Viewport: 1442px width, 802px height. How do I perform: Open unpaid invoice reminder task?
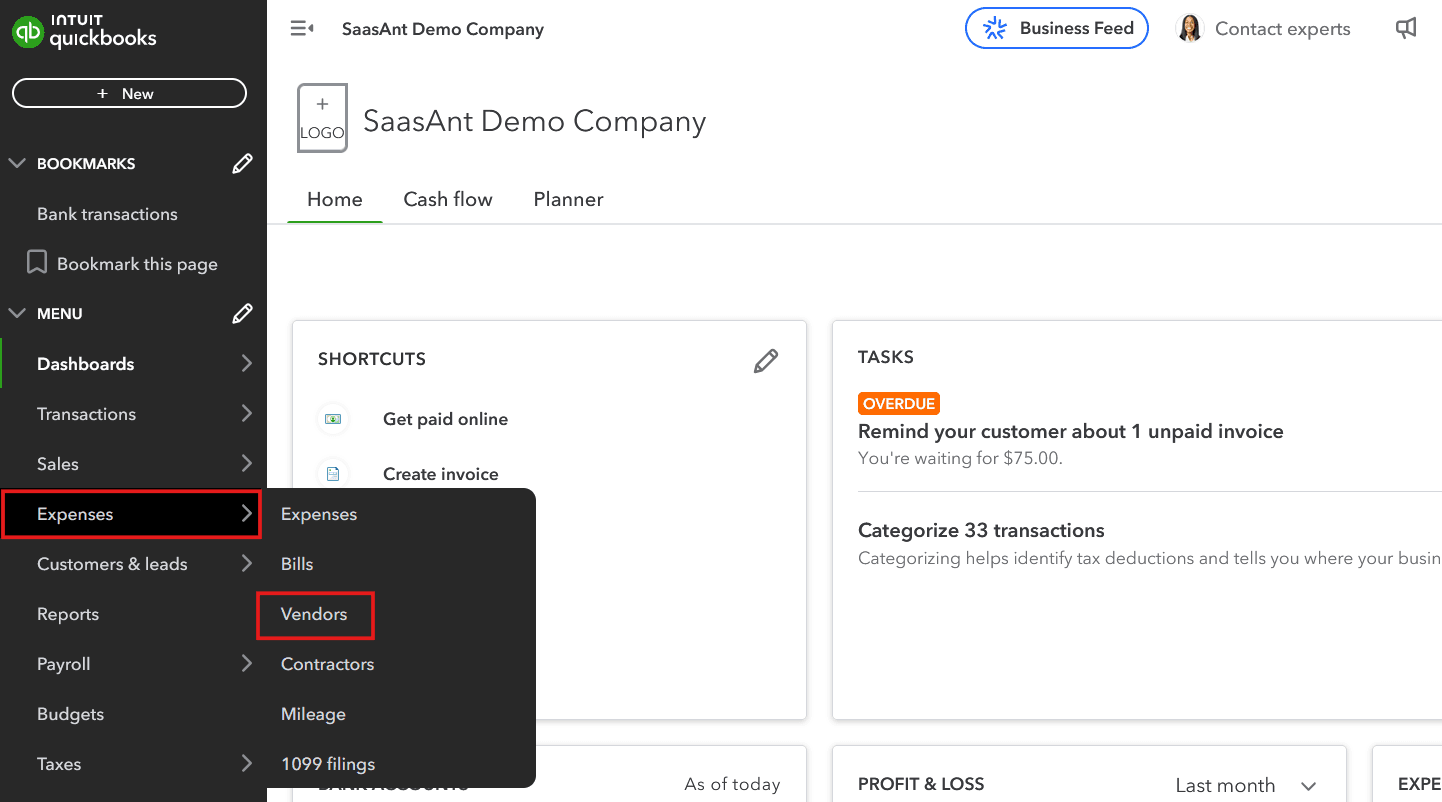point(1071,431)
